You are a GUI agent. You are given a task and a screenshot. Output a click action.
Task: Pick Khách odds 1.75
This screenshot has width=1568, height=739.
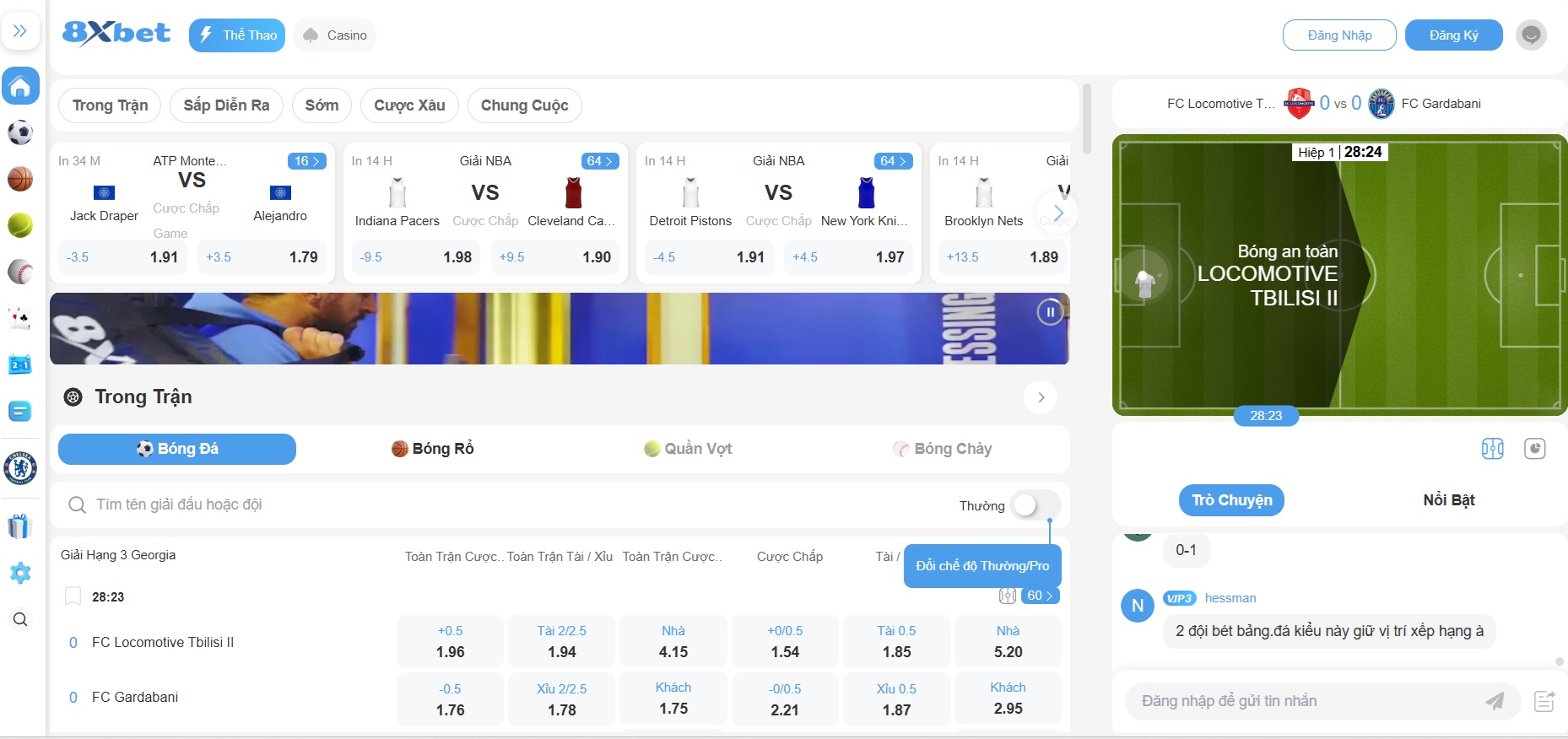click(673, 699)
